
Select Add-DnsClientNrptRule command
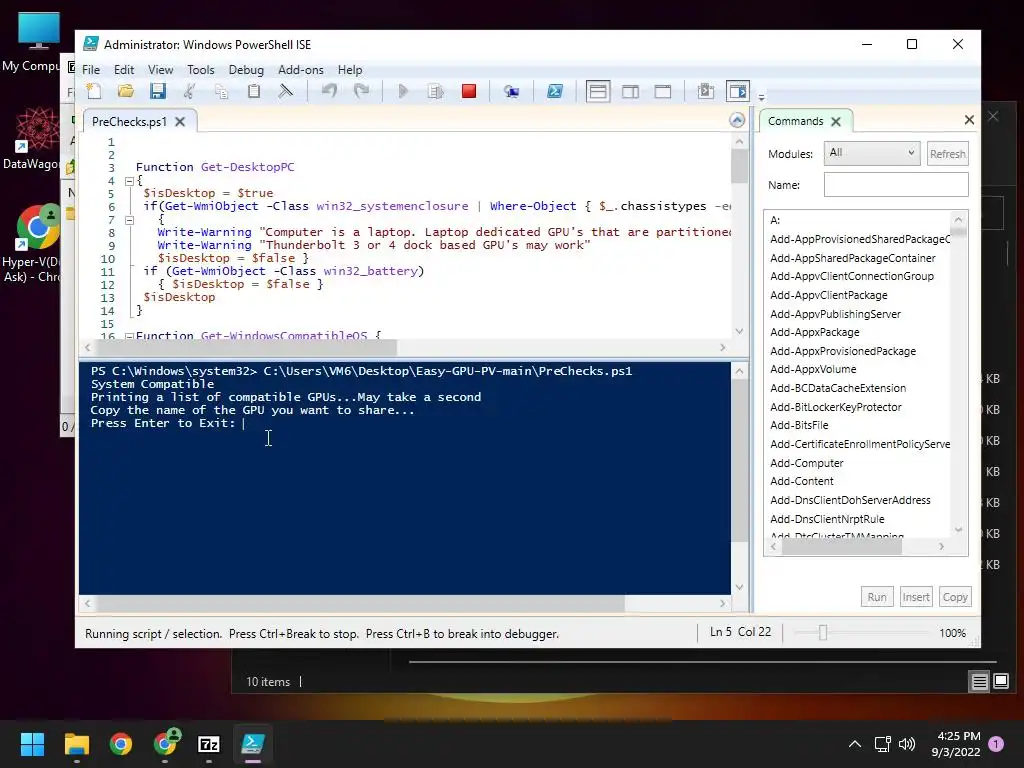pos(827,519)
